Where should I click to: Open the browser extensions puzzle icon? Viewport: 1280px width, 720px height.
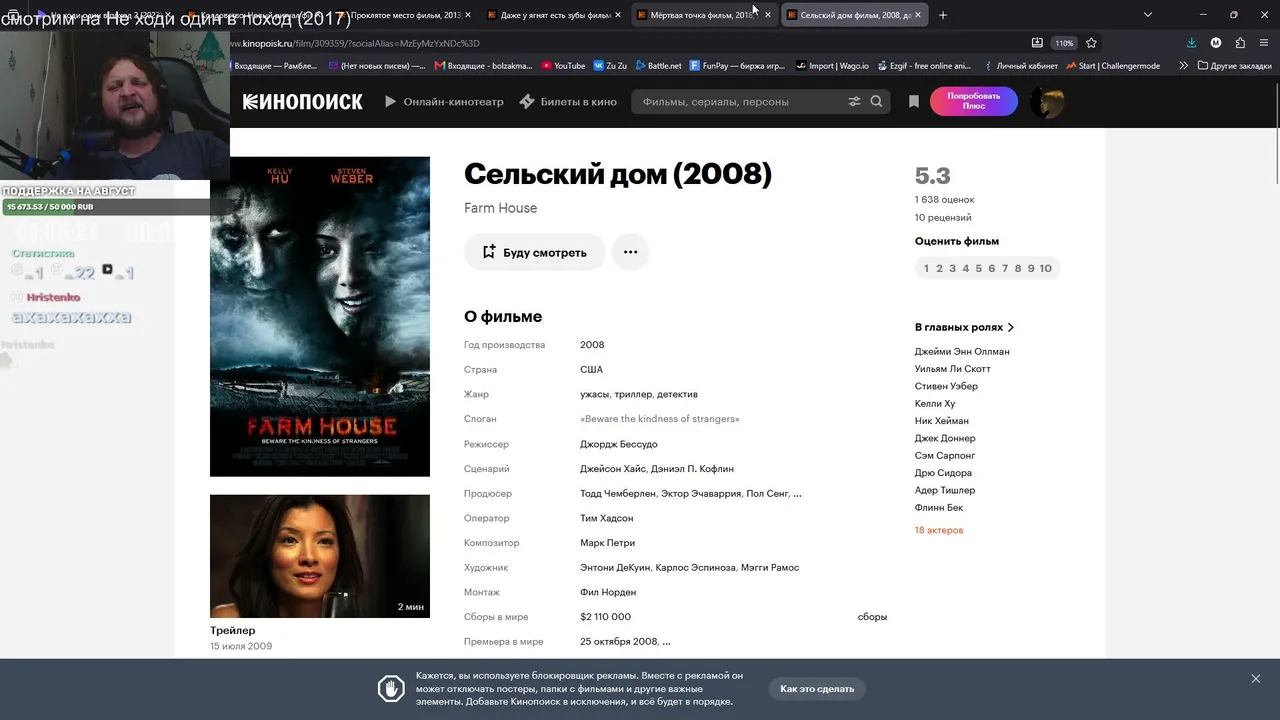click(1240, 43)
